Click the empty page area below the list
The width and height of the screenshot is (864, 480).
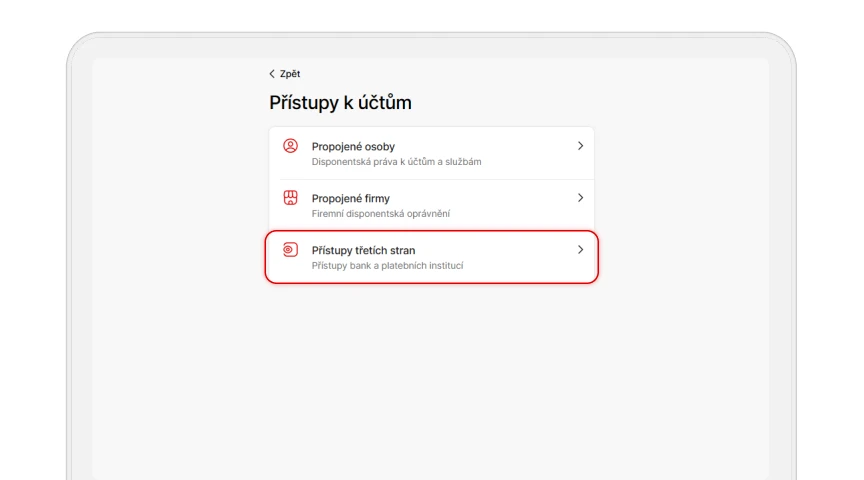pos(431,380)
